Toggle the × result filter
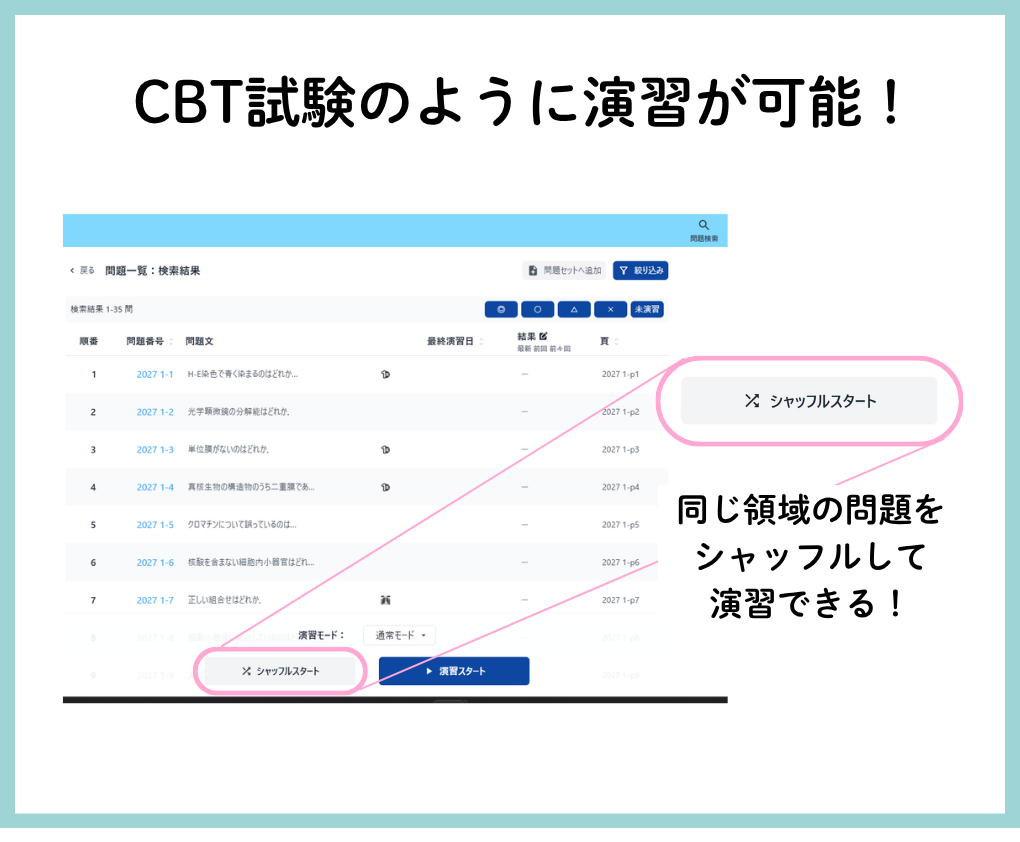This screenshot has width=1020, height=842. click(610, 310)
